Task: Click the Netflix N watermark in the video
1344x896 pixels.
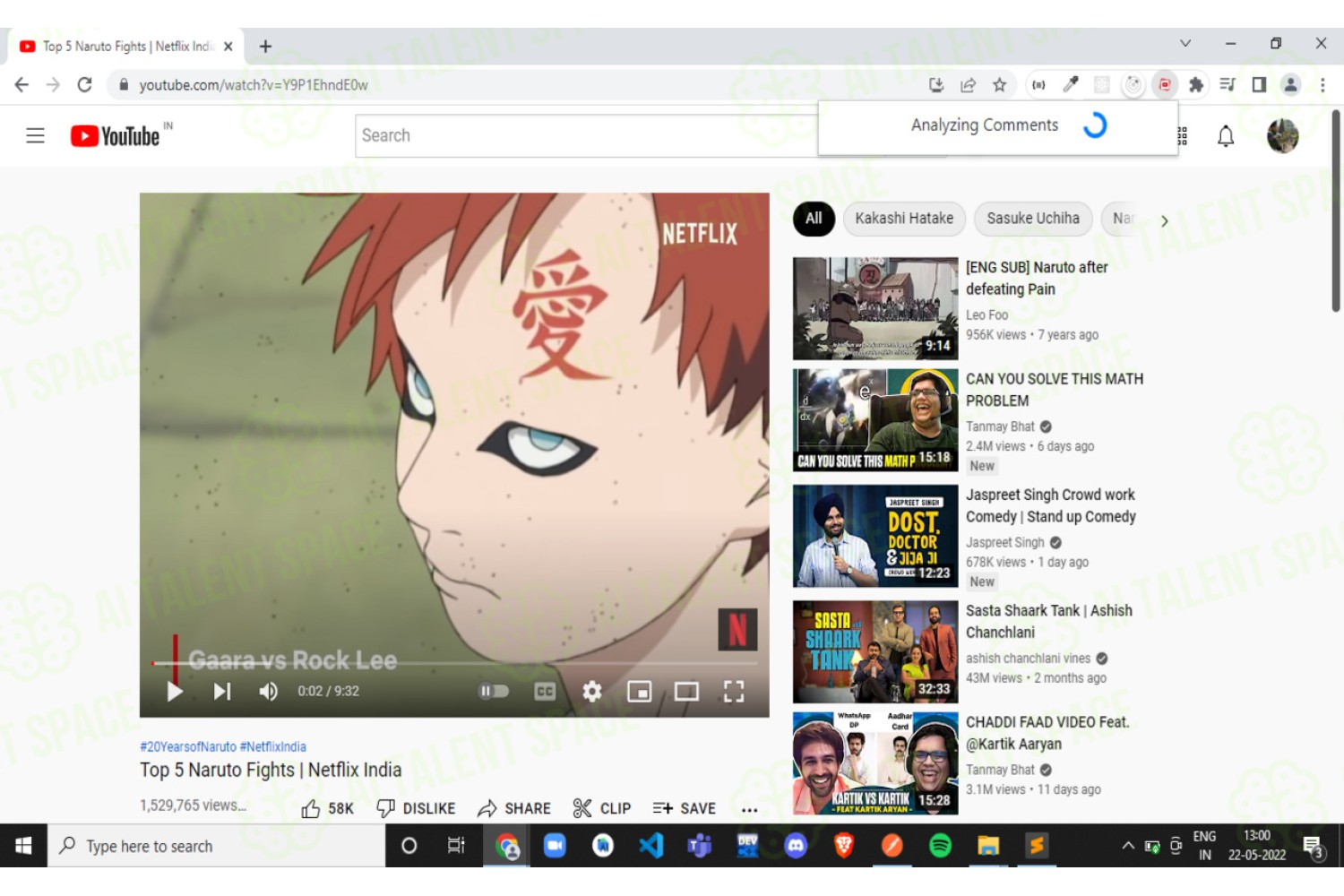Action: [x=737, y=629]
